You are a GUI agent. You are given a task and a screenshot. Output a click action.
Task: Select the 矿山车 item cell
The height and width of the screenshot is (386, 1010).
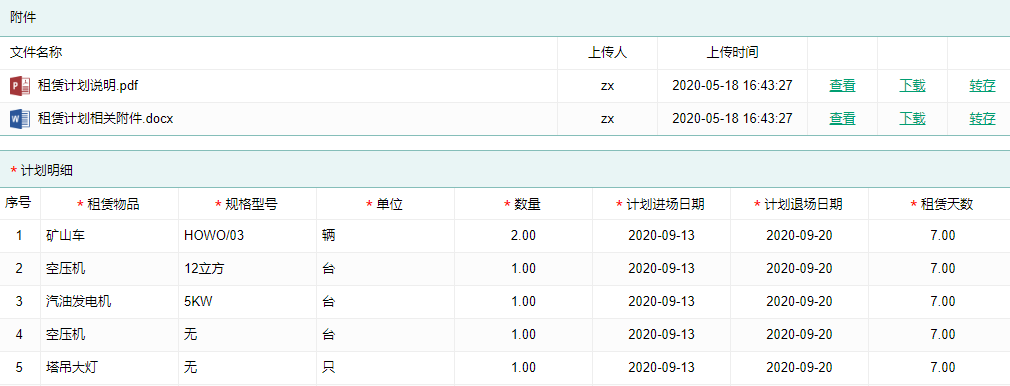(x=110, y=236)
